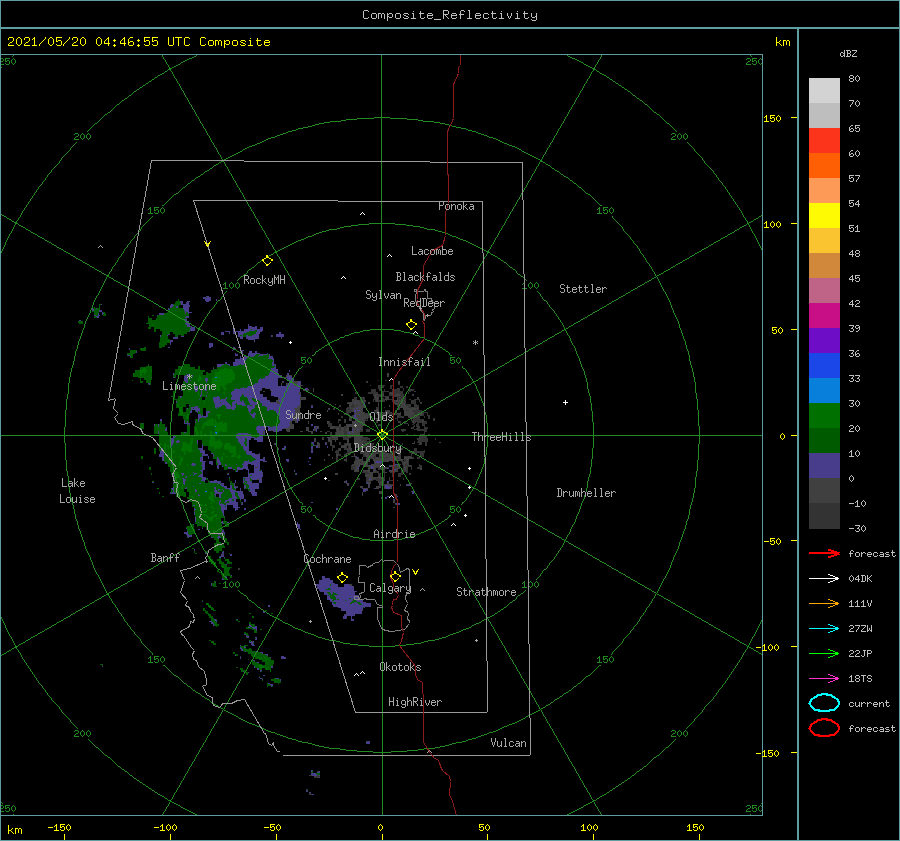The image size is (900, 841).
Task: Click the ThreeHills label
Action: click(502, 437)
